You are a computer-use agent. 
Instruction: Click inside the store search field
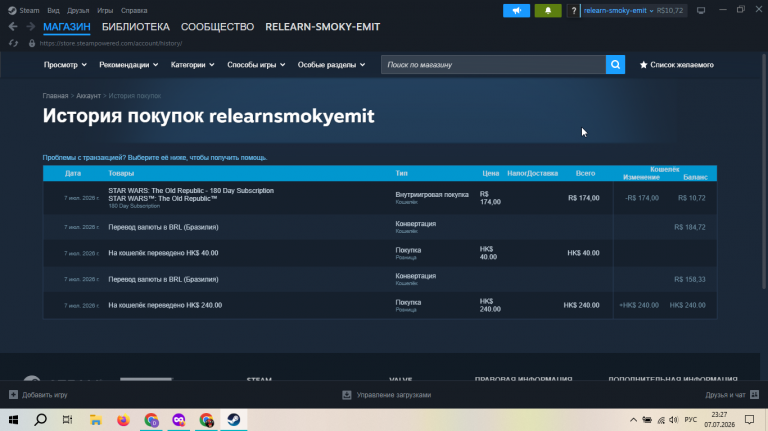(493, 65)
